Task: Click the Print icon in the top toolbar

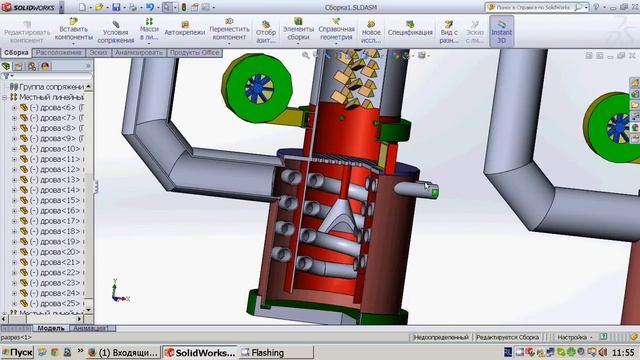Action: (x=133, y=7)
